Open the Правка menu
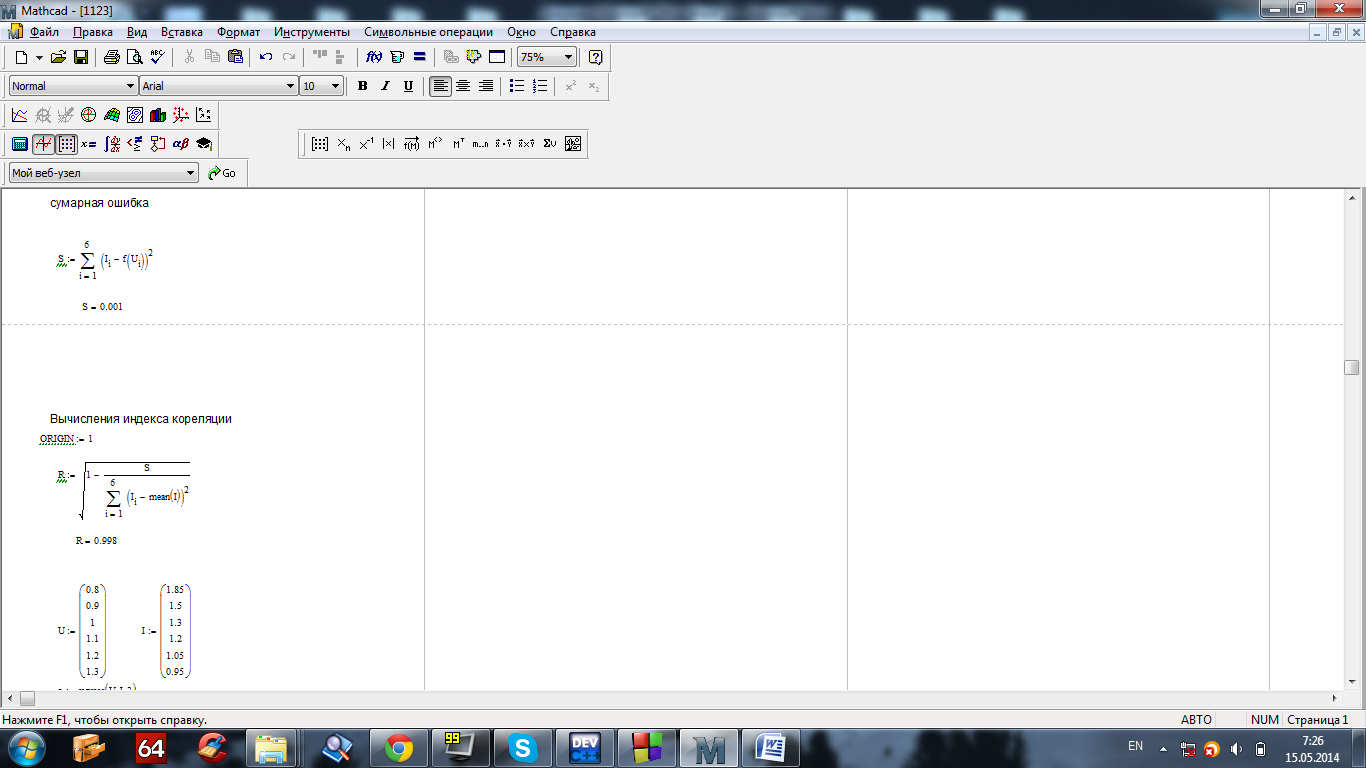 93,32
